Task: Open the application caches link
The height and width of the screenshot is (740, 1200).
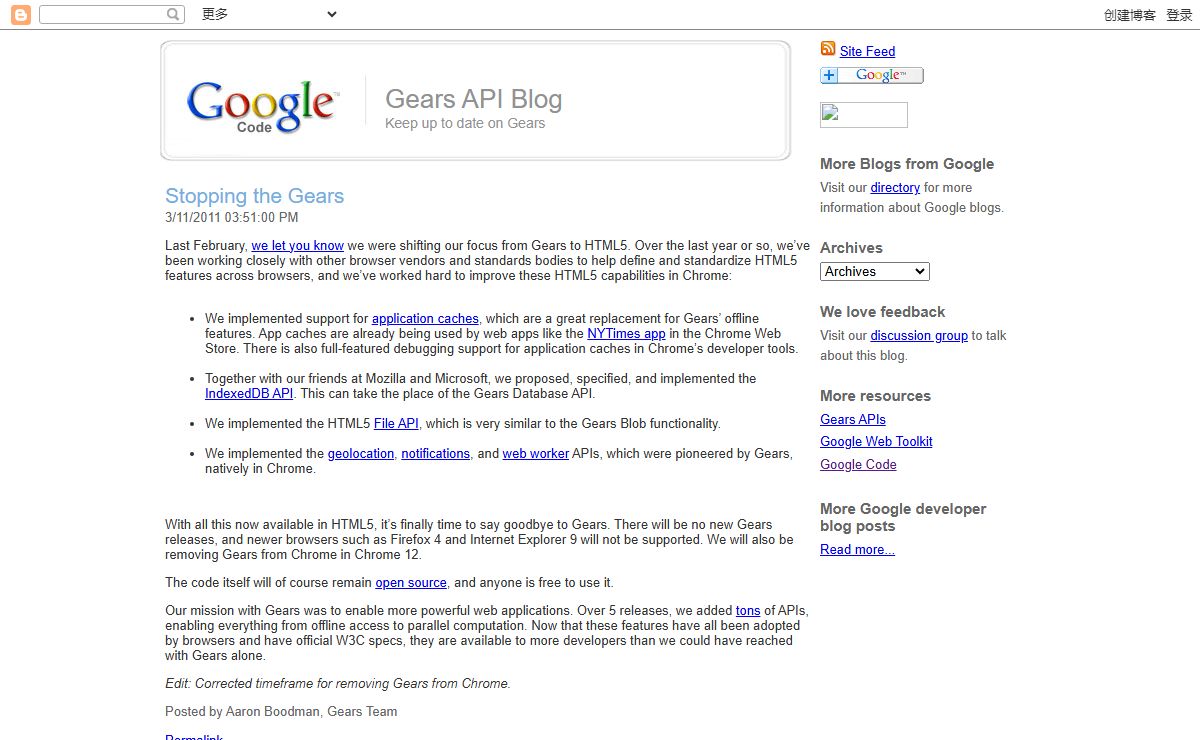Action: pos(425,318)
